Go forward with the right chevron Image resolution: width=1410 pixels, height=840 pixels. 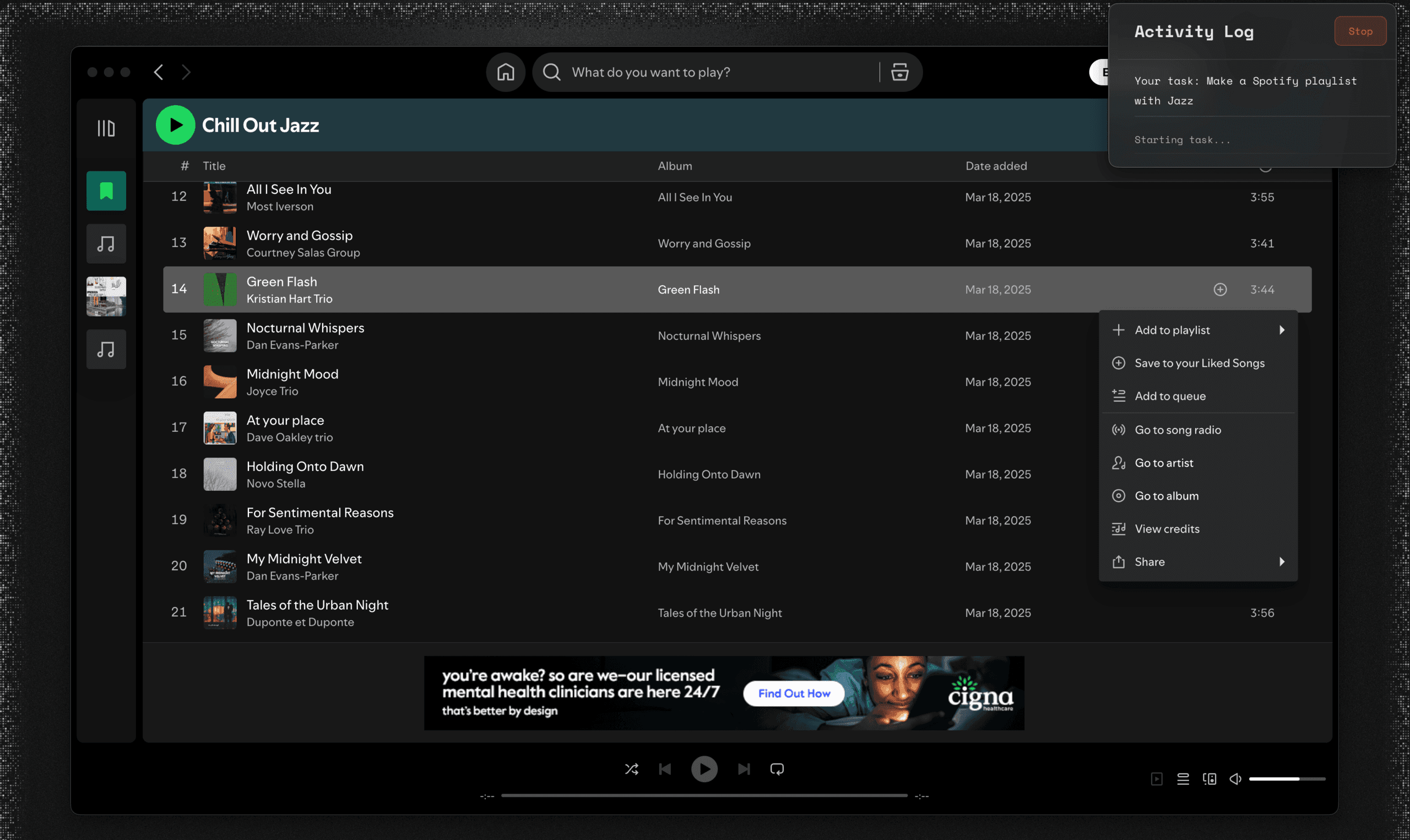coord(186,72)
